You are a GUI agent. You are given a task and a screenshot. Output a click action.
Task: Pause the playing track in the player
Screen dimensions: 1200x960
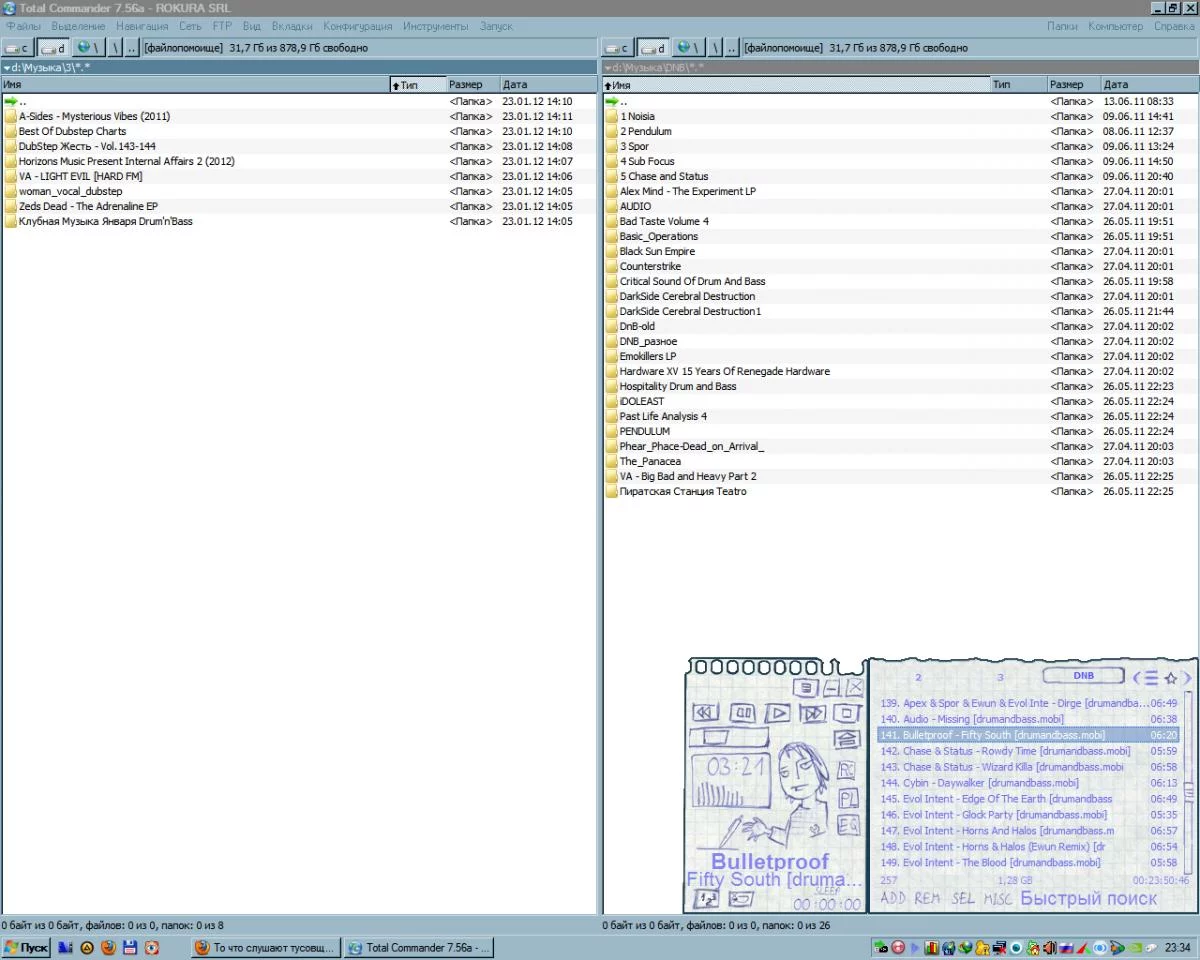tap(742, 713)
